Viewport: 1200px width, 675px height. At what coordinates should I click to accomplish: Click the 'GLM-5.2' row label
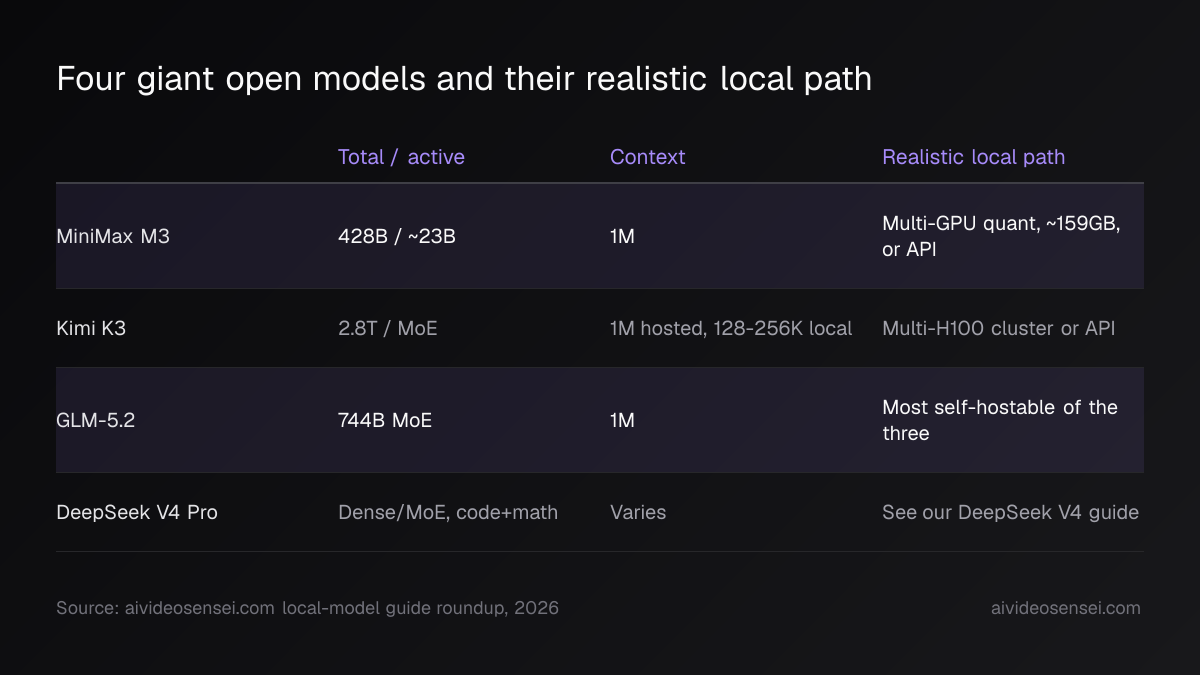click(x=96, y=420)
